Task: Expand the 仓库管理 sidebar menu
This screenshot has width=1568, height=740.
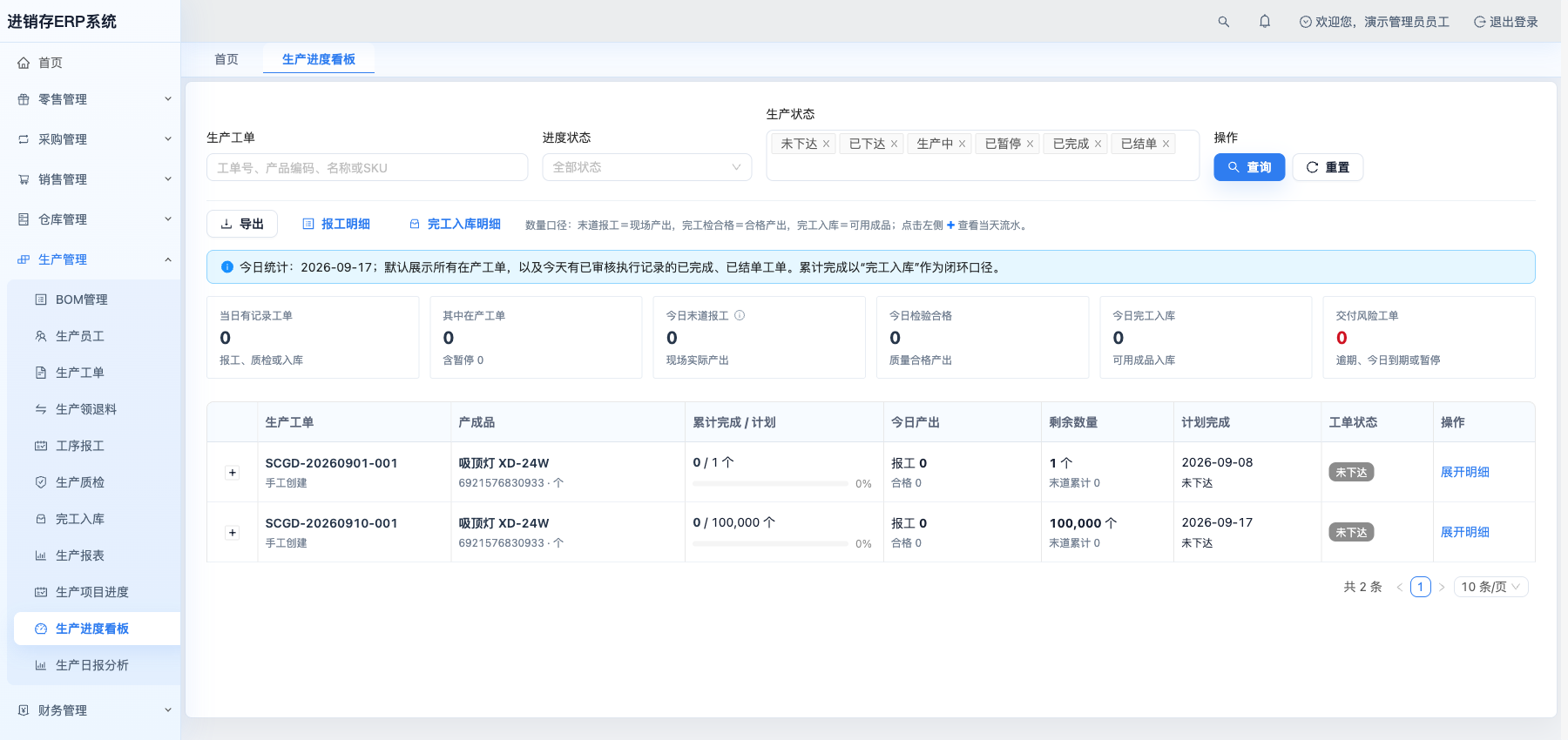Action: (91, 219)
